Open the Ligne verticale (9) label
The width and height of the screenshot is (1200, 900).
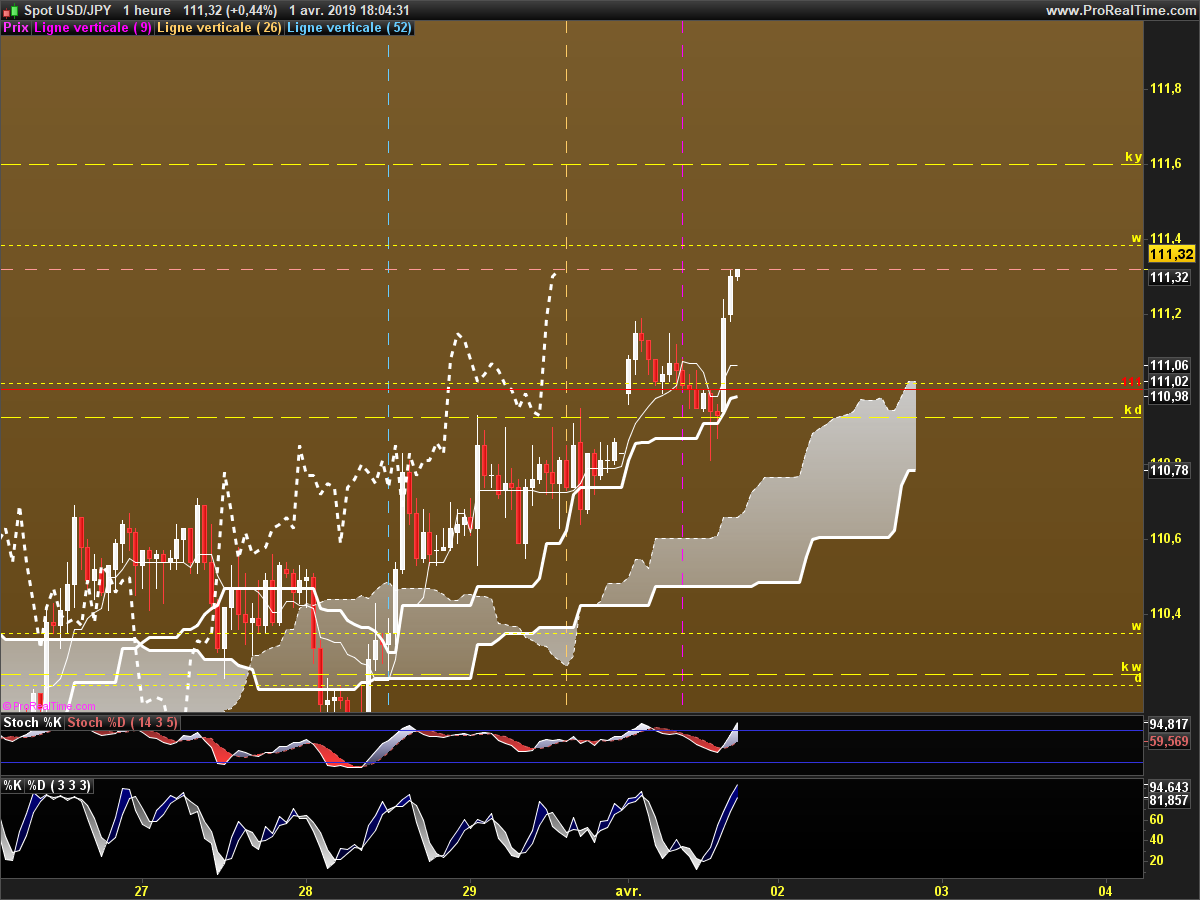coord(93,28)
